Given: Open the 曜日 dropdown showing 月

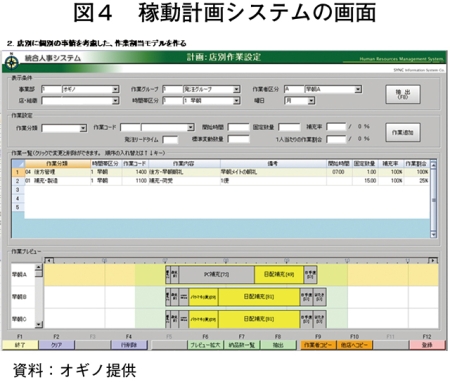Looking at the screenshot, I should [299, 100].
